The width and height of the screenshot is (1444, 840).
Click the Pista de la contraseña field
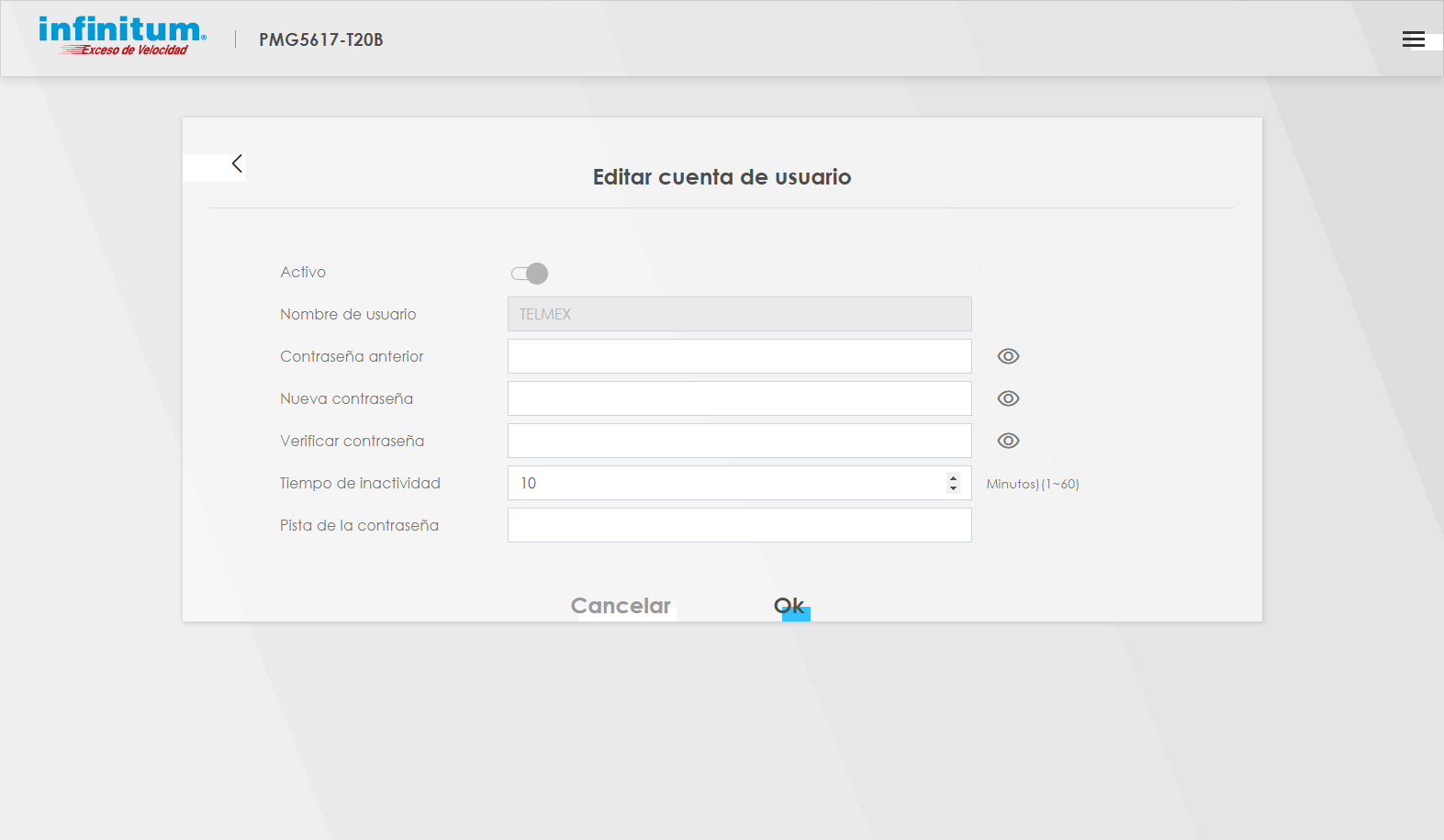[x=739, y=525]
